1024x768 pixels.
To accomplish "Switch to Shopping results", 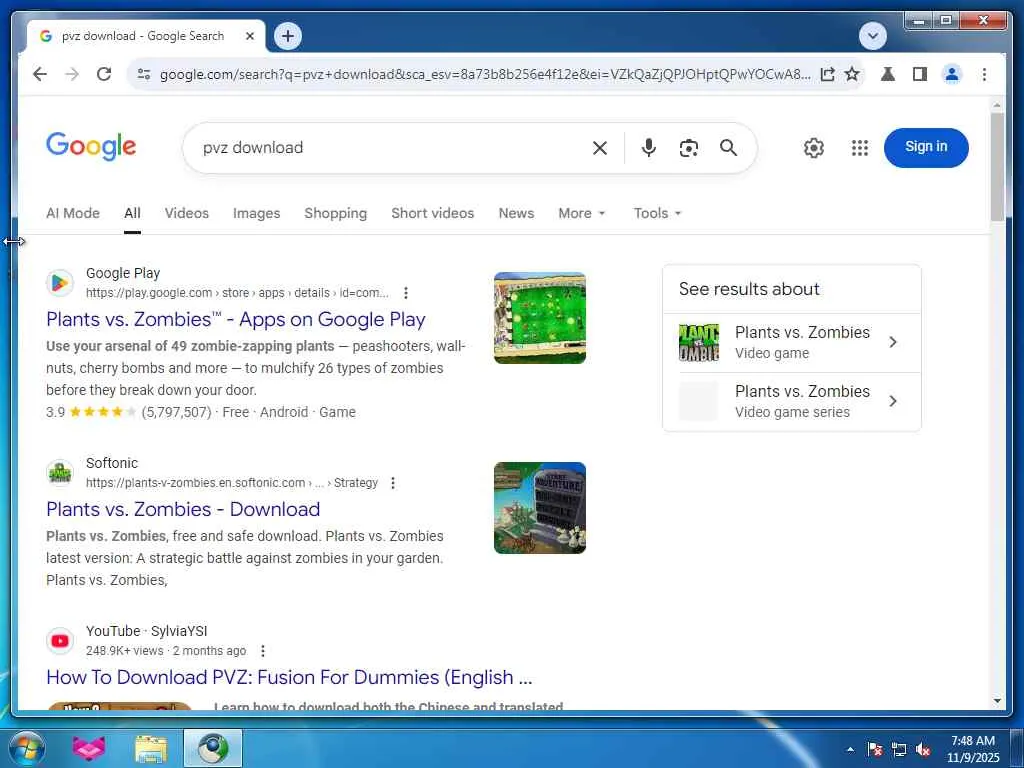I will click(335, 213).
